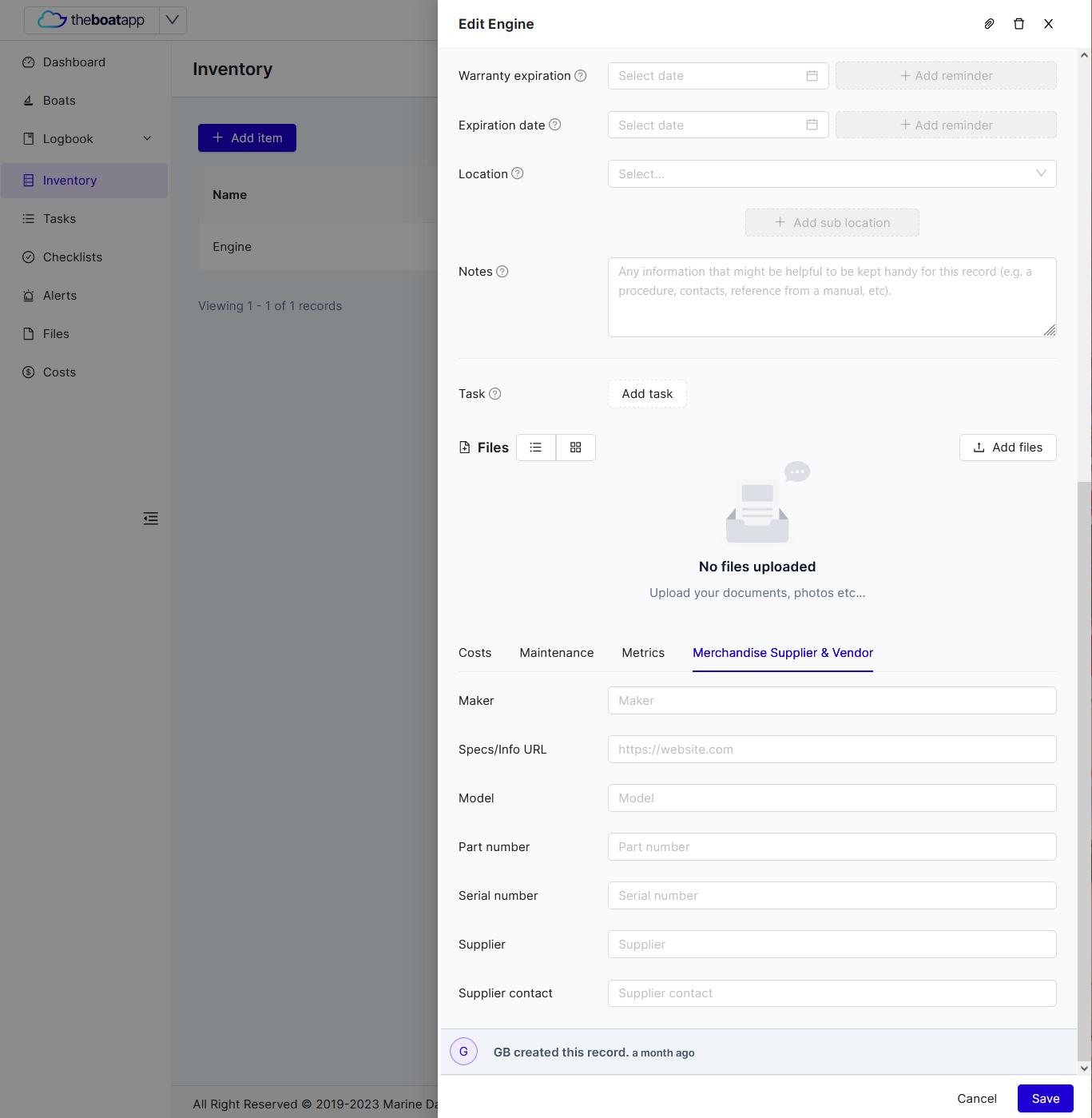Screen dimensions: 1092x1118
Task: Click Notes help question icon
Action: click(x=502, y=272)
